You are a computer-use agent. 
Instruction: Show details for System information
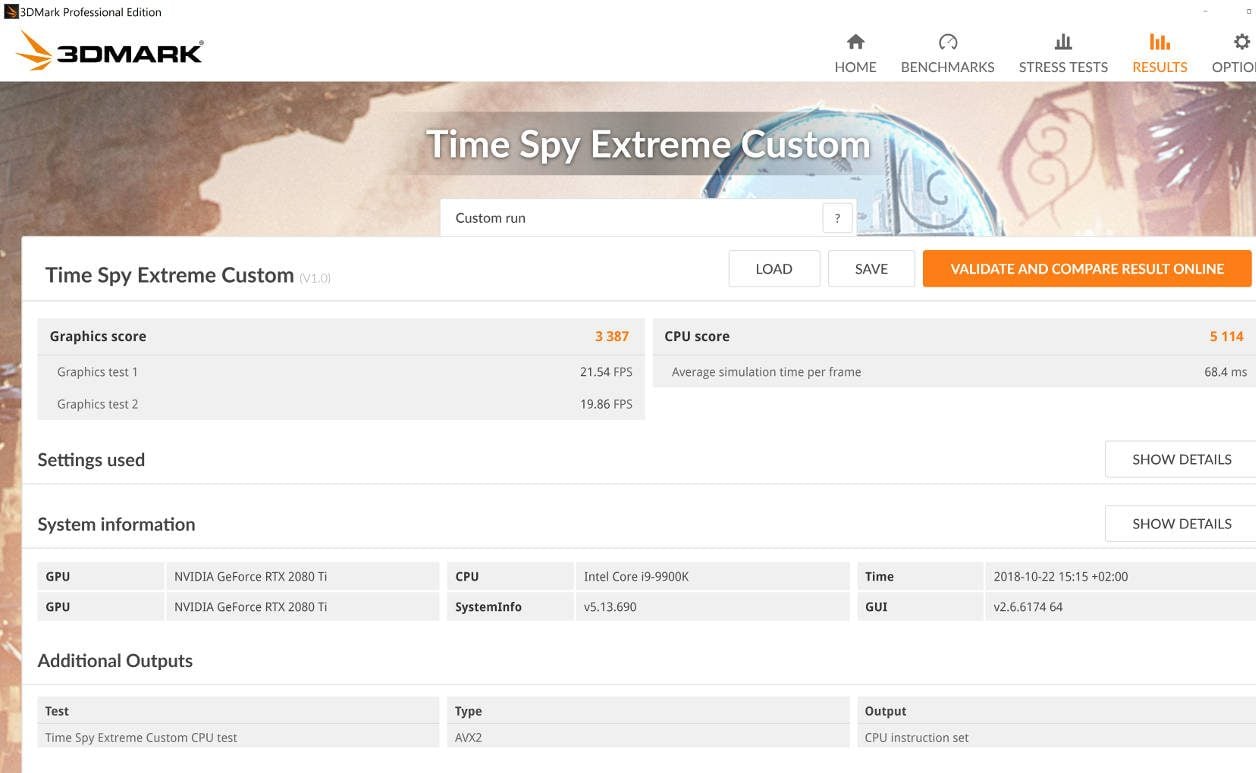coord(1181,524)
